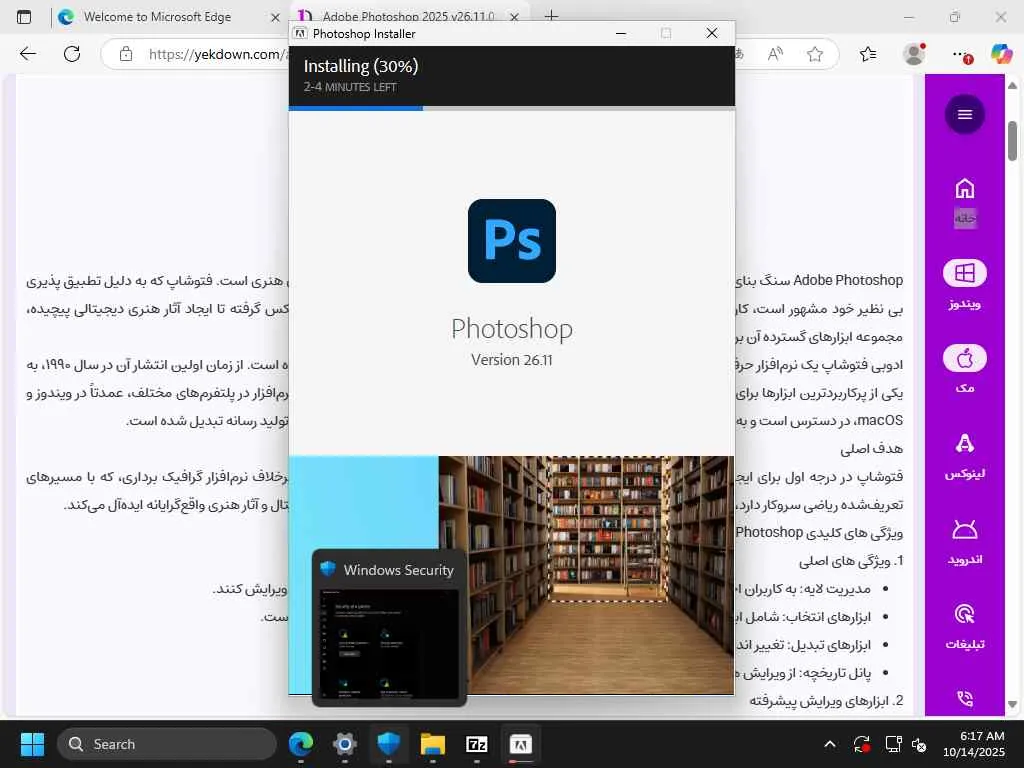Add page to favorites star icon
This screenshot has height=768, width=1024.
point(814,54)
